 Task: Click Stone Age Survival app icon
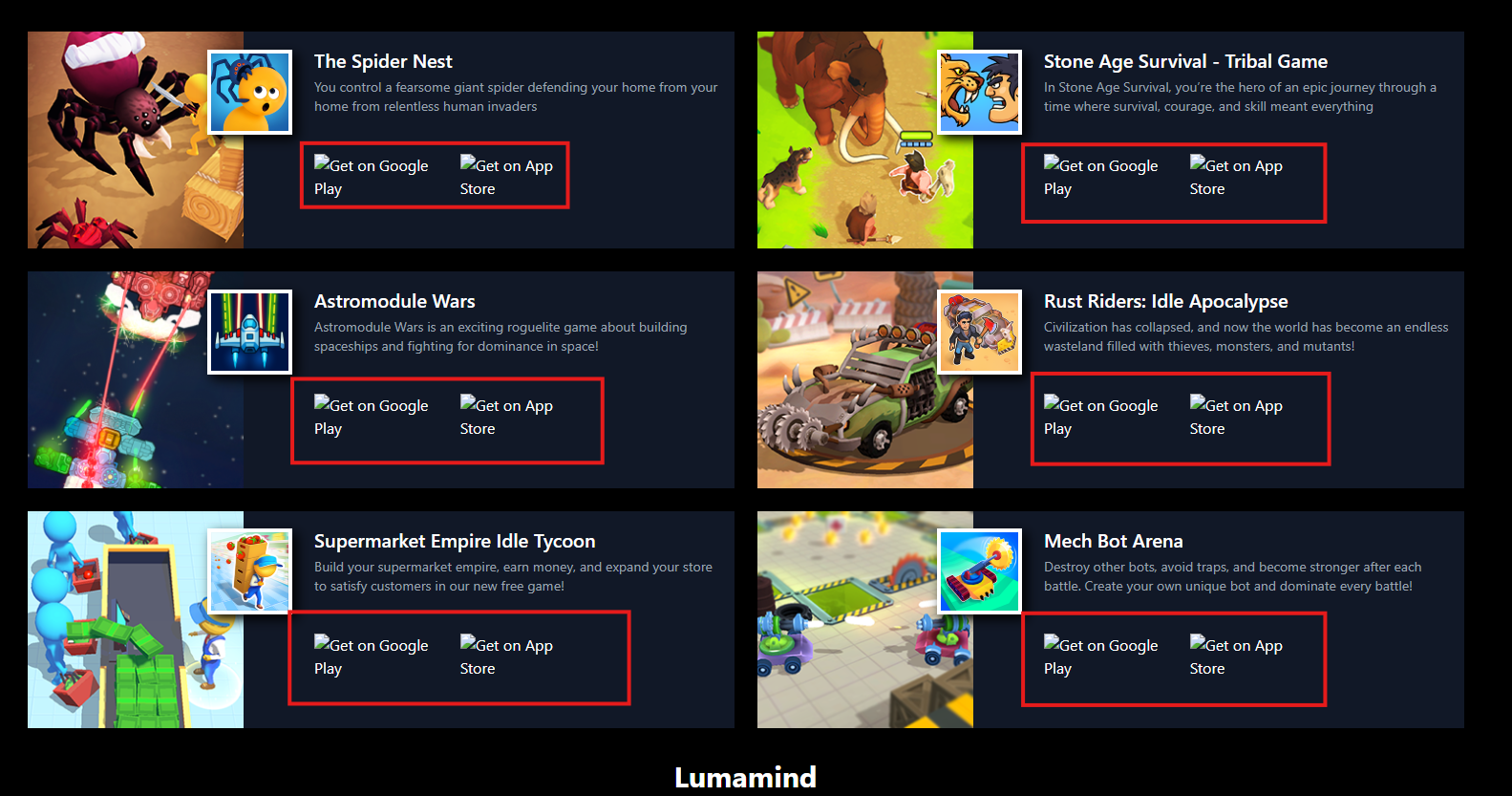point(979,92)
